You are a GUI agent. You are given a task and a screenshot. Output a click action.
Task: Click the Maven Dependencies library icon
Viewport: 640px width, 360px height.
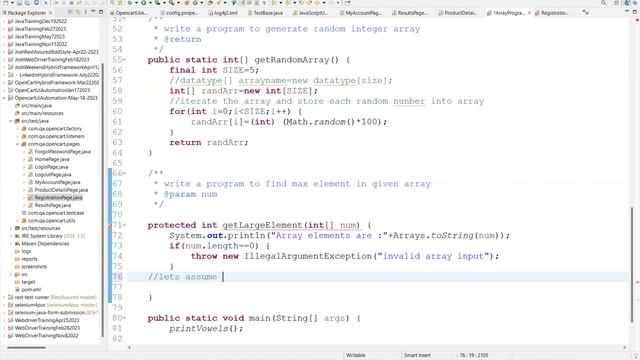coord(17,244)
